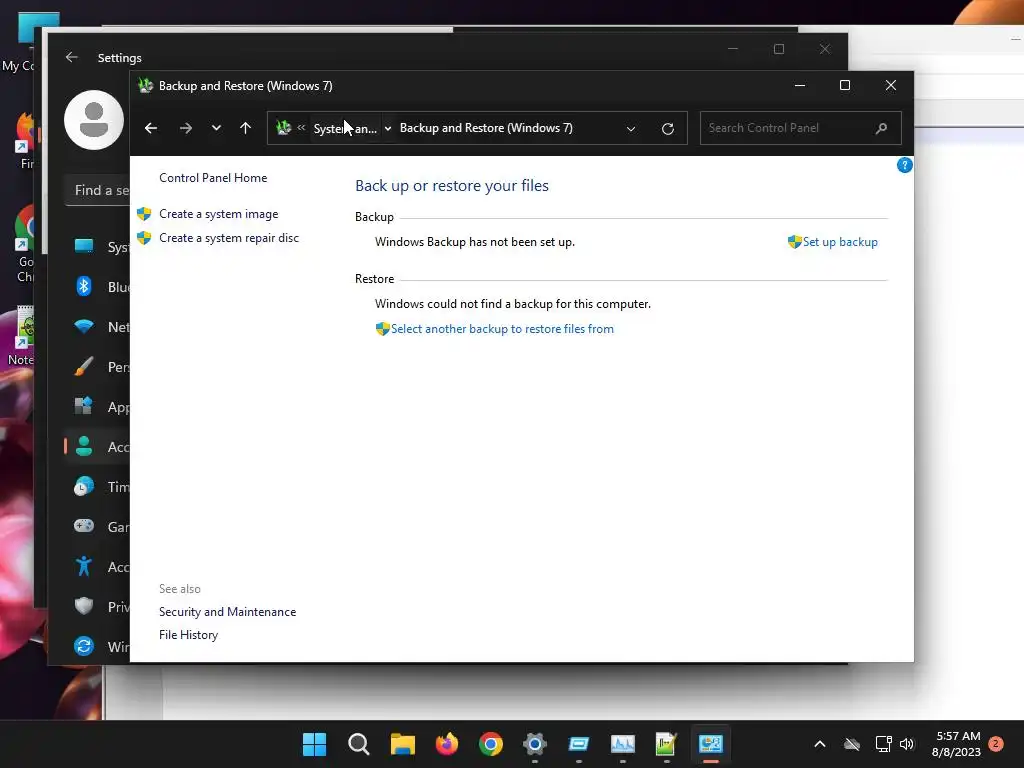
Task: Open taskbar Search magnifier
Action: coord(359,744)
